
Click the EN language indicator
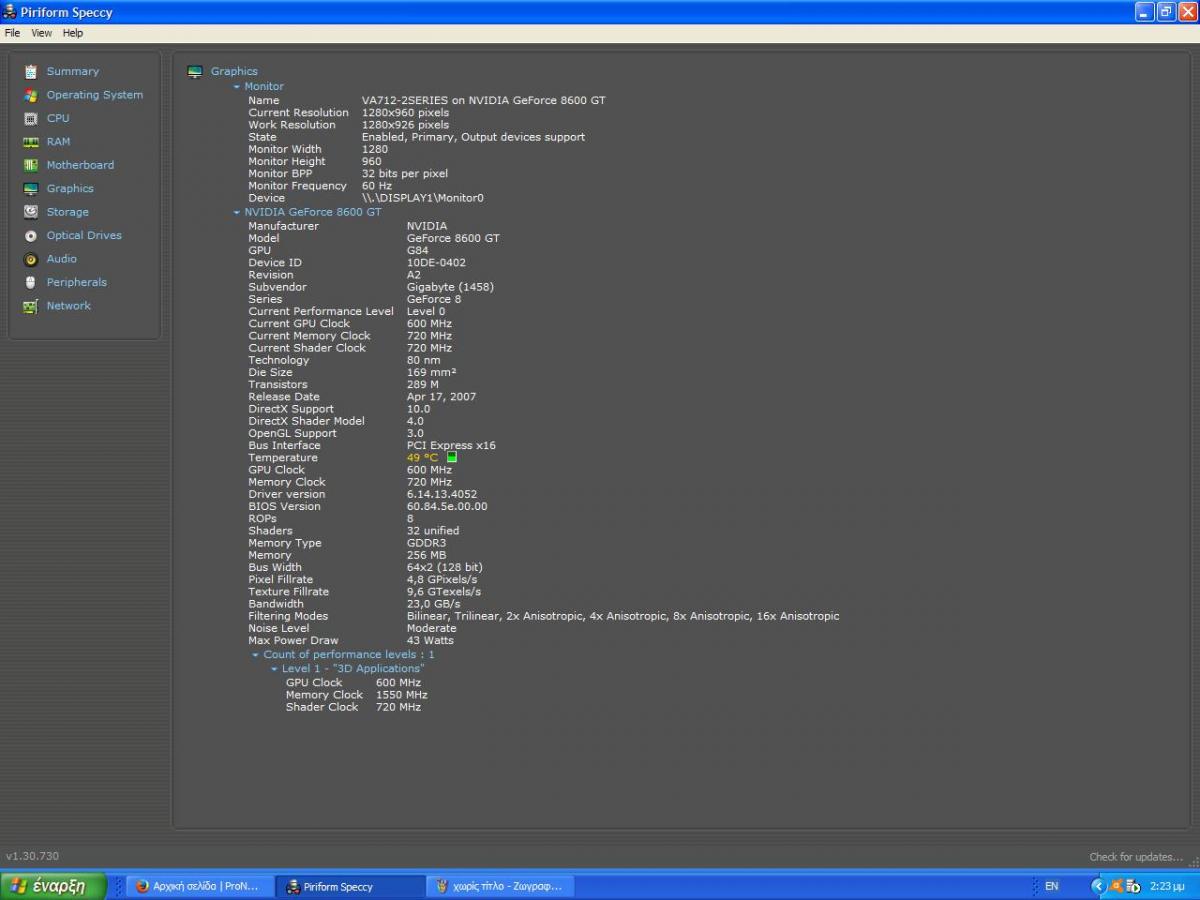point(1052,886)
